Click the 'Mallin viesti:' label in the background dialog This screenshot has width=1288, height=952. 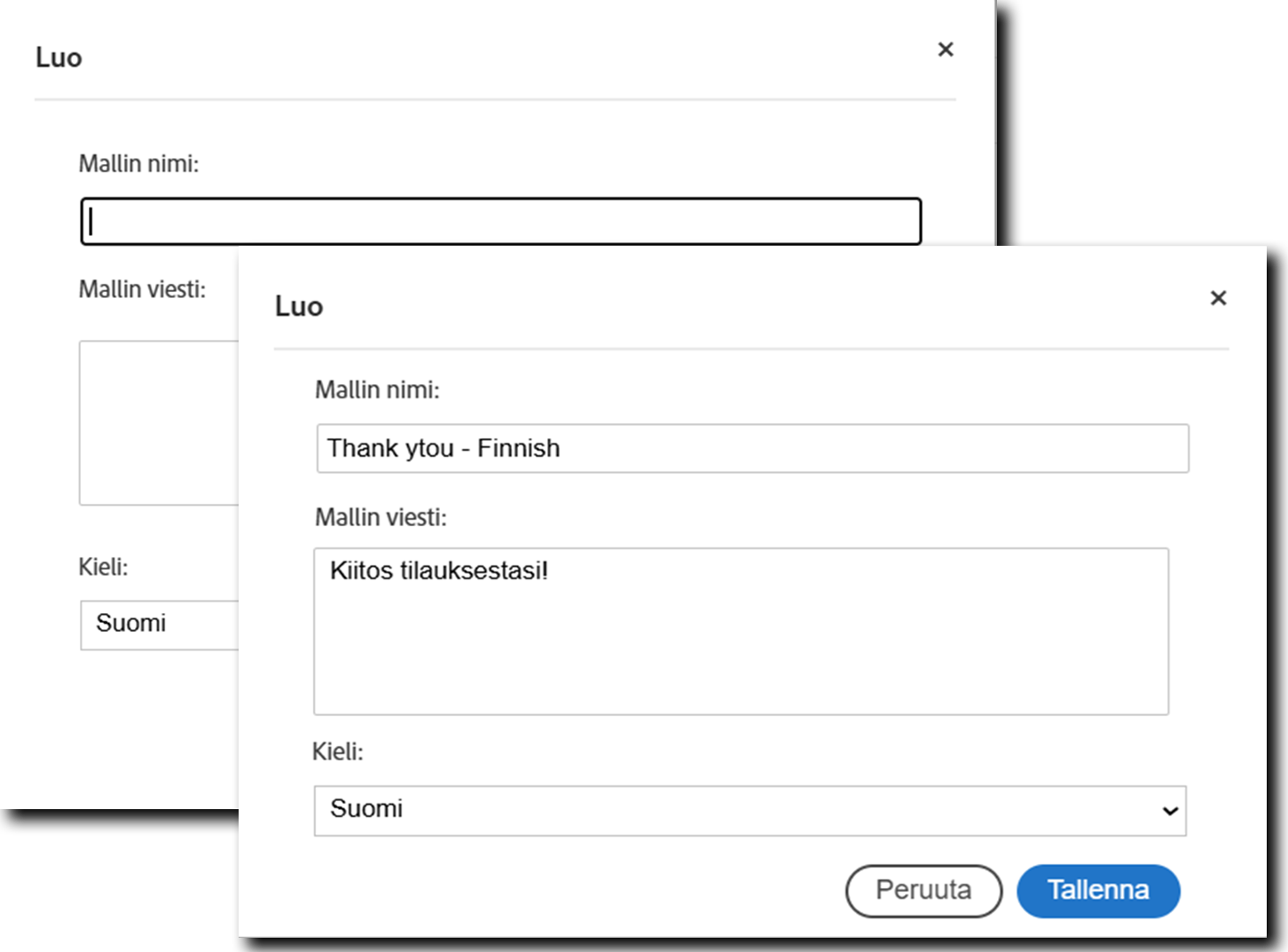coord(142,289)
